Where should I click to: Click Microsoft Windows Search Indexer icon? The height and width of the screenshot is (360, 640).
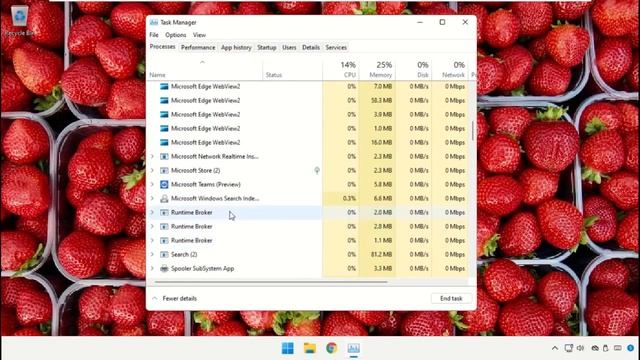(x=164, y=198)
